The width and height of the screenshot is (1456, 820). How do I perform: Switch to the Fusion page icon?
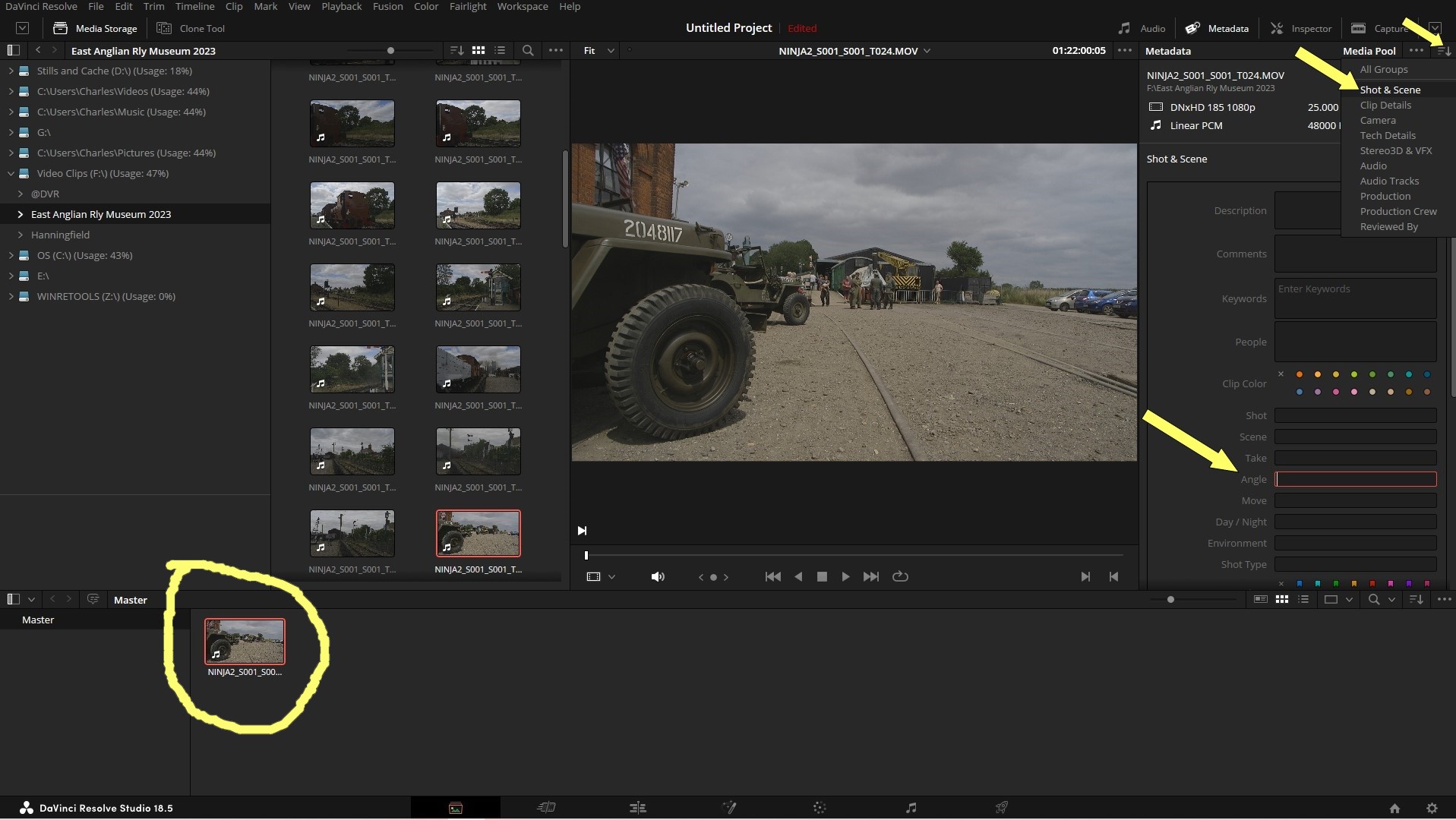[x=729, y=808]
